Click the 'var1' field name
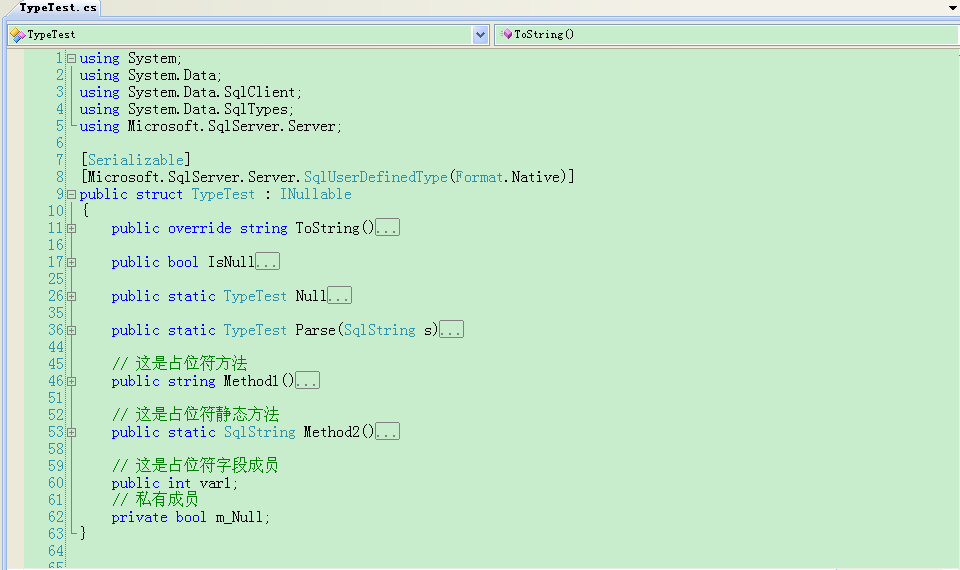960x570 pixels. click(216, 484)
